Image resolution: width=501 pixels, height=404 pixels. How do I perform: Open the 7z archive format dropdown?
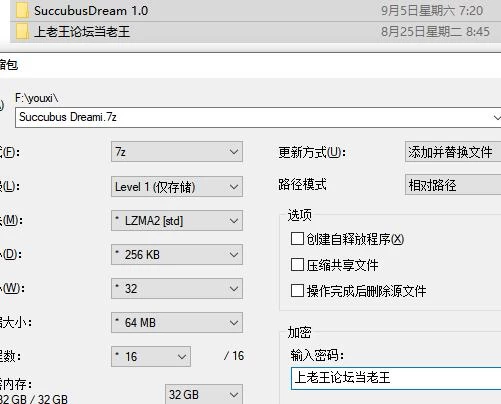[177, 152]
